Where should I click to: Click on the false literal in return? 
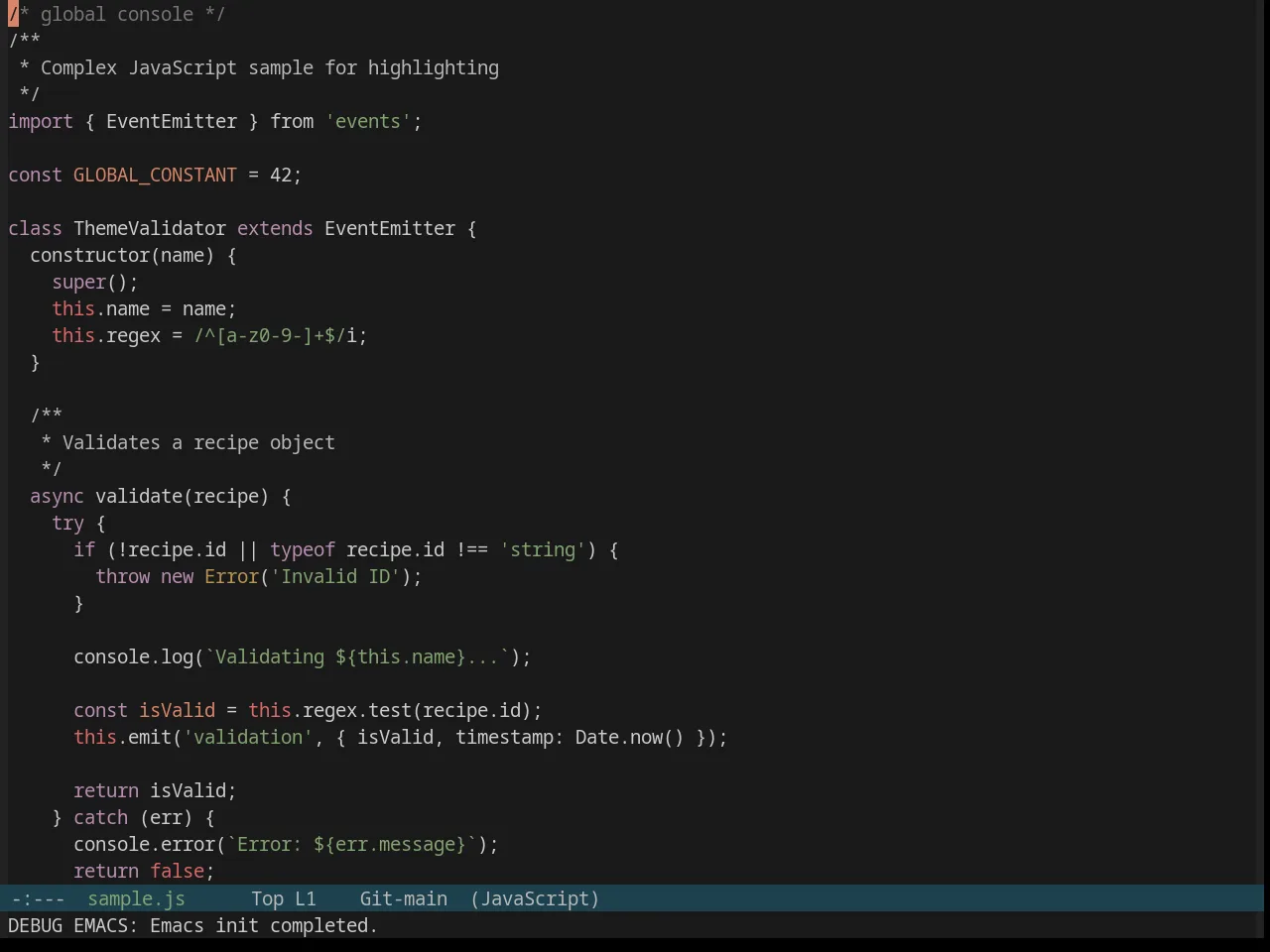click(x=177, y=871)
